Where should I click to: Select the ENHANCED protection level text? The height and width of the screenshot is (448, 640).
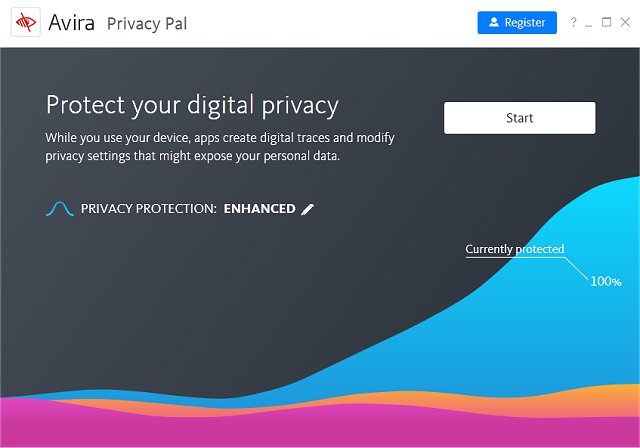pos(259,209)
